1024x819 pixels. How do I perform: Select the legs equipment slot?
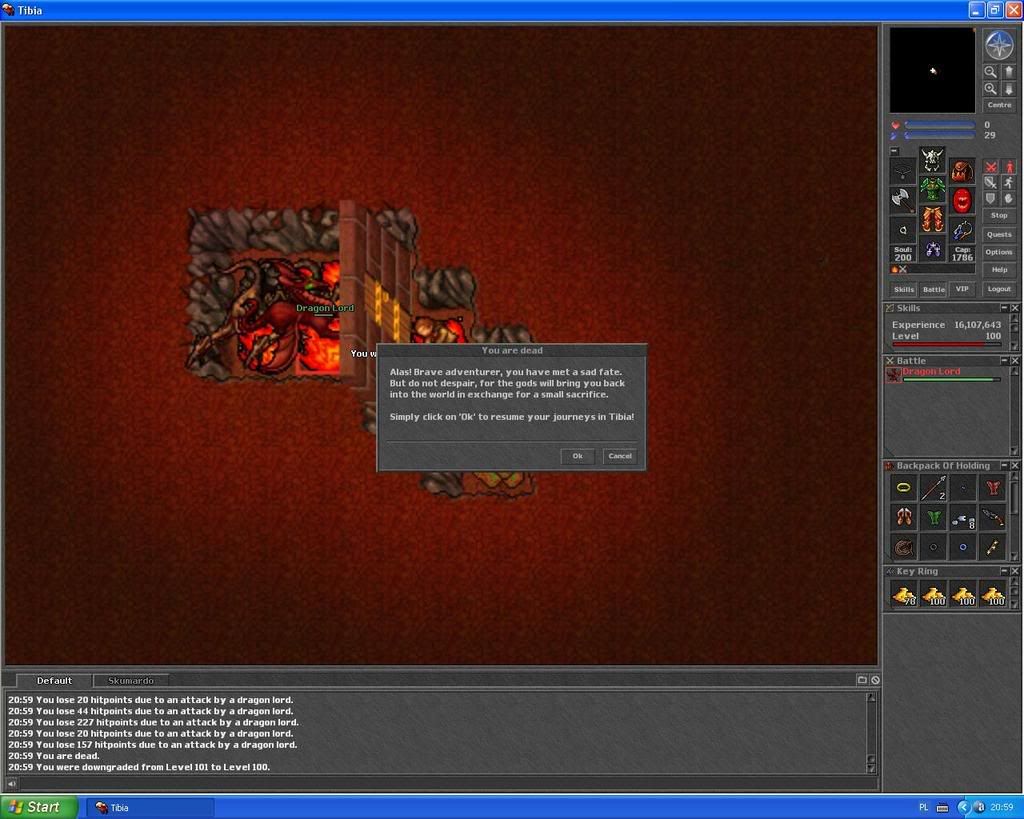(933, 219)
